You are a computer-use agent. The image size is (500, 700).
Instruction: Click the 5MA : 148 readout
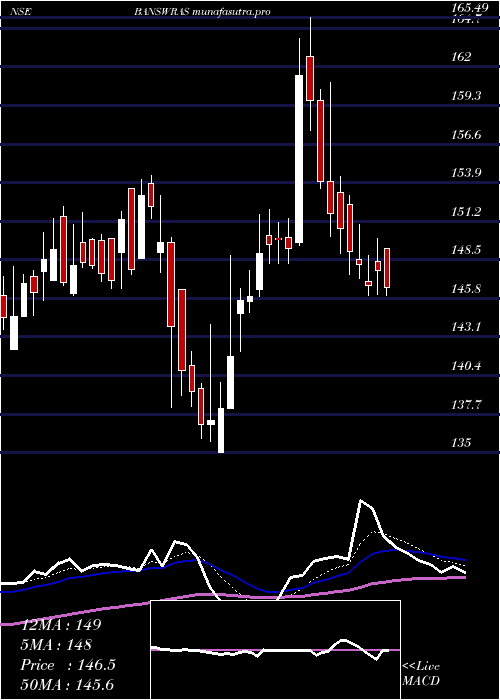pos(56,644)
